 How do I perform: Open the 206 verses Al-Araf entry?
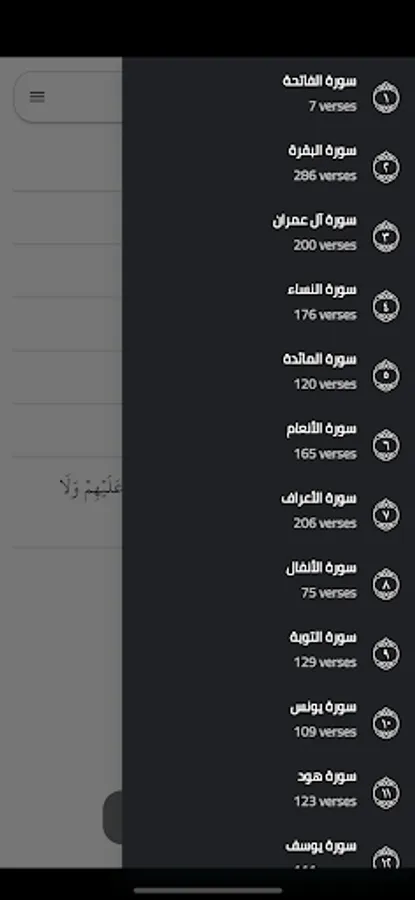tap(269, 510)
